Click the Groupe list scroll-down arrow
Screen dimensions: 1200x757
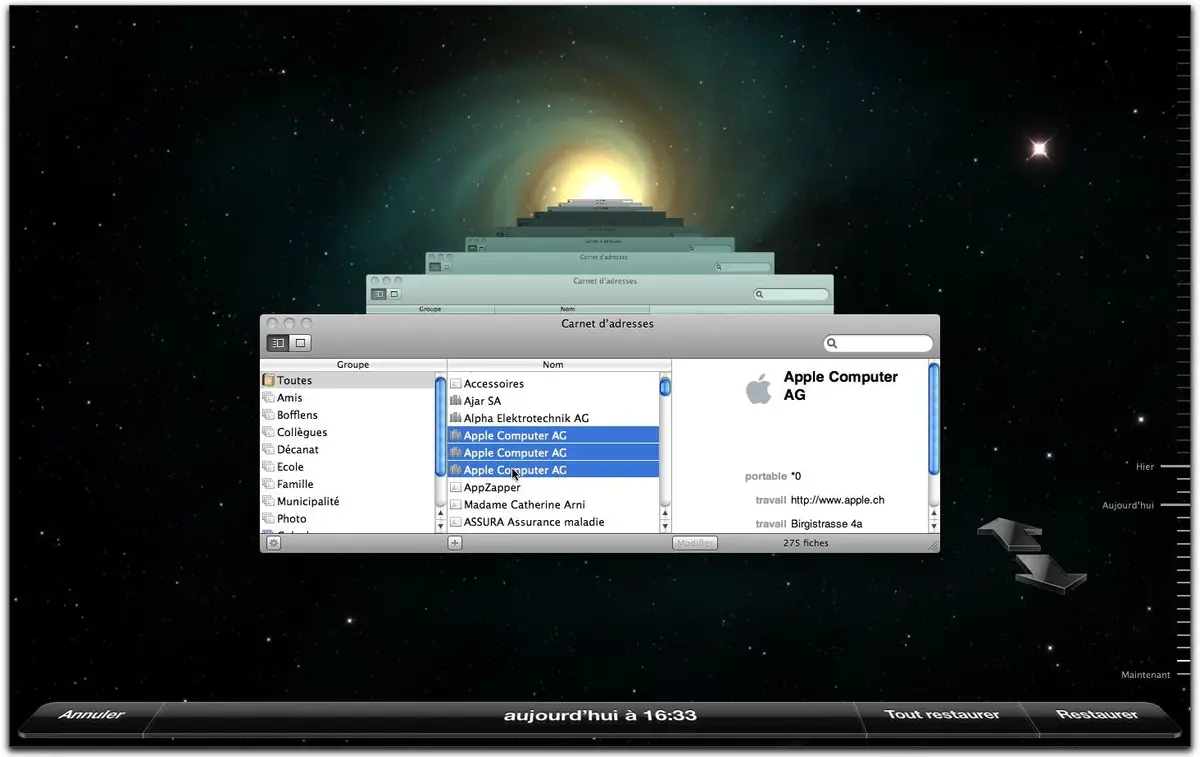(440, 525)
